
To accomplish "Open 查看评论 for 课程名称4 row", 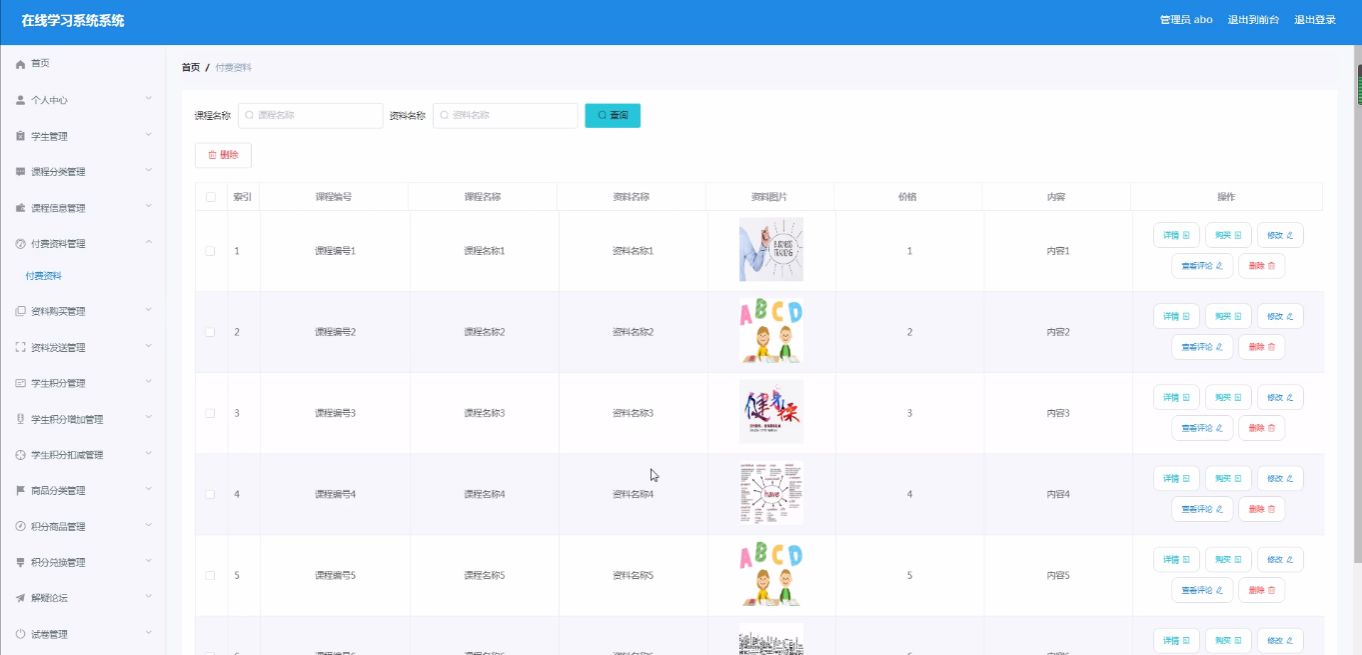I will click(x=1202, y=509).
